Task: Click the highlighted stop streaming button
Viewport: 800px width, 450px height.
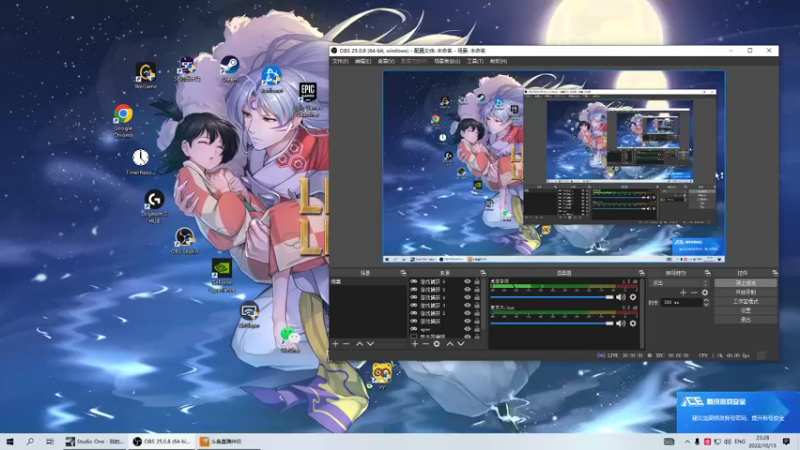Action: 745,283
